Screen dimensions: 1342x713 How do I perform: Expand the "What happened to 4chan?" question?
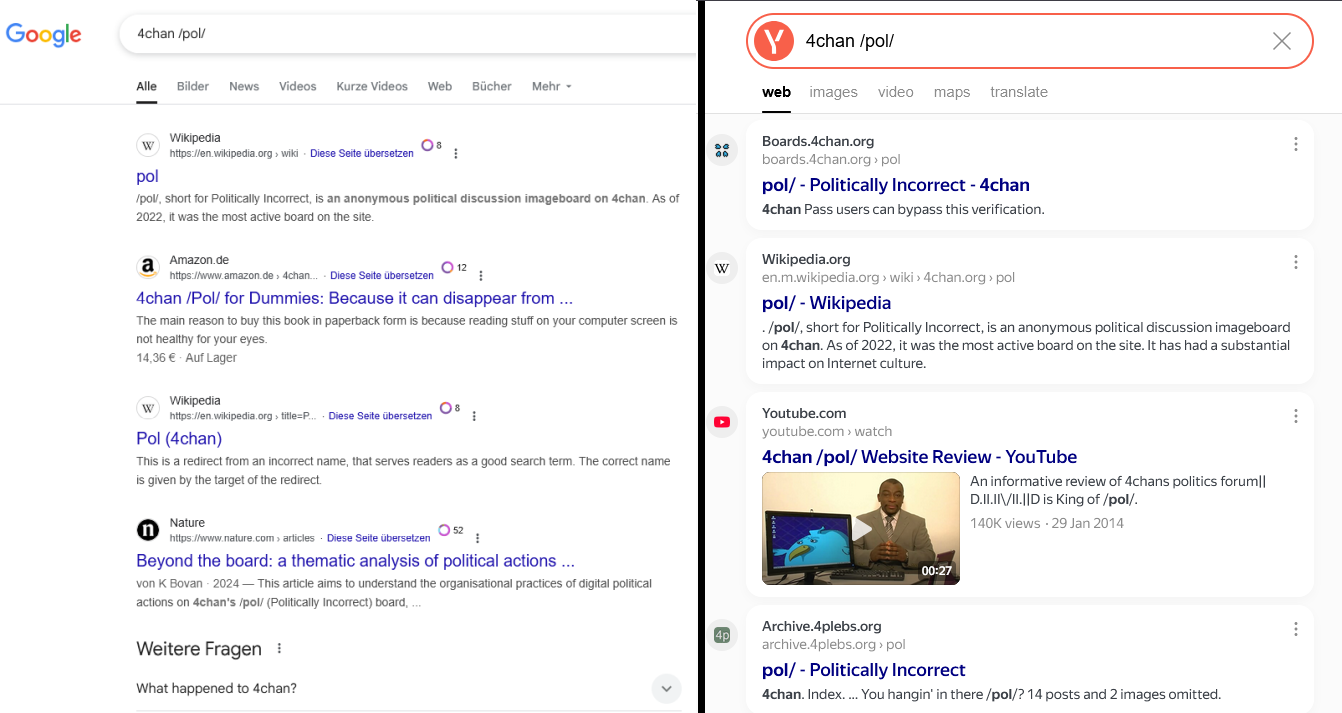point(666,688)
